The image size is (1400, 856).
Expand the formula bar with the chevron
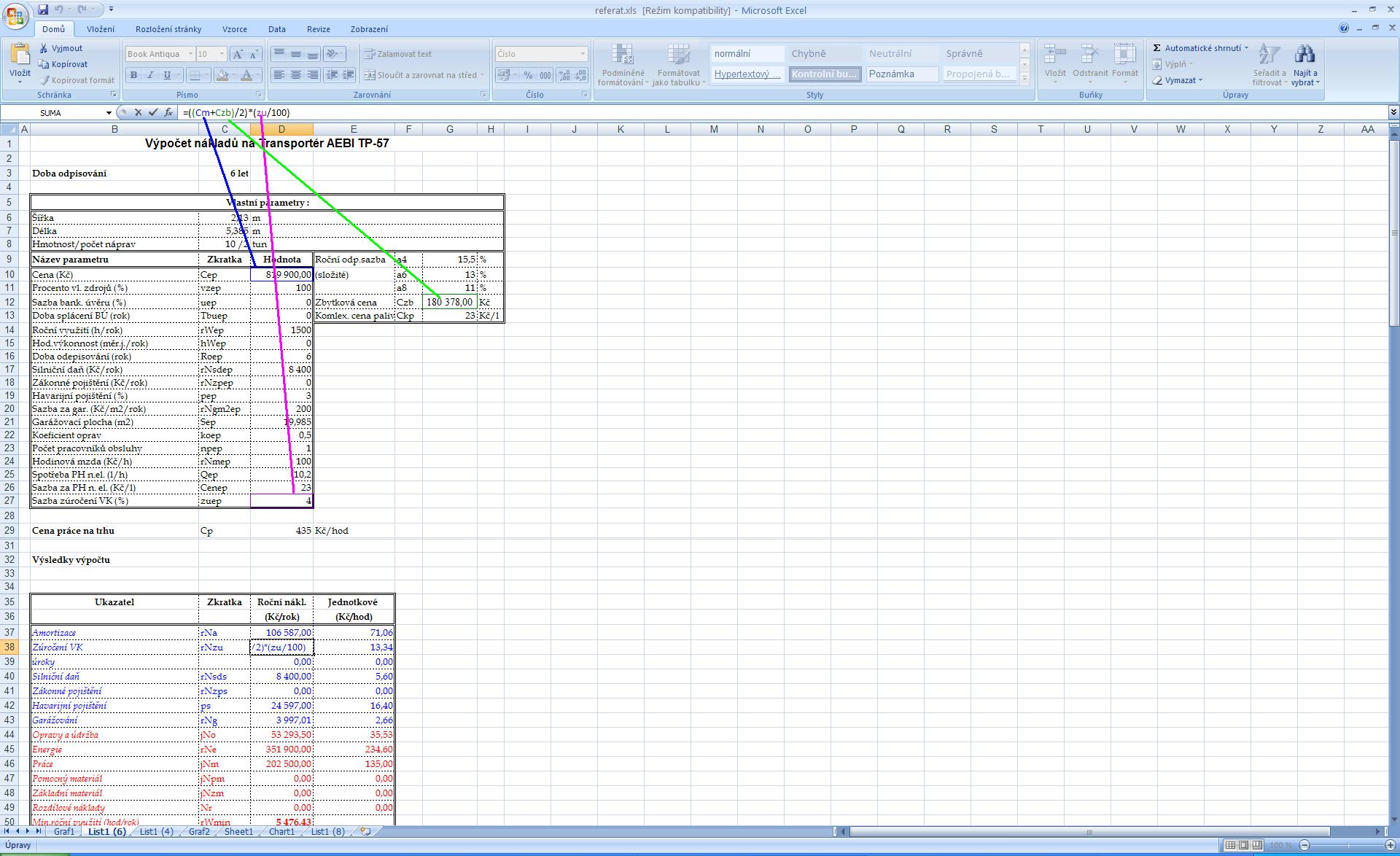[1393, 112]
